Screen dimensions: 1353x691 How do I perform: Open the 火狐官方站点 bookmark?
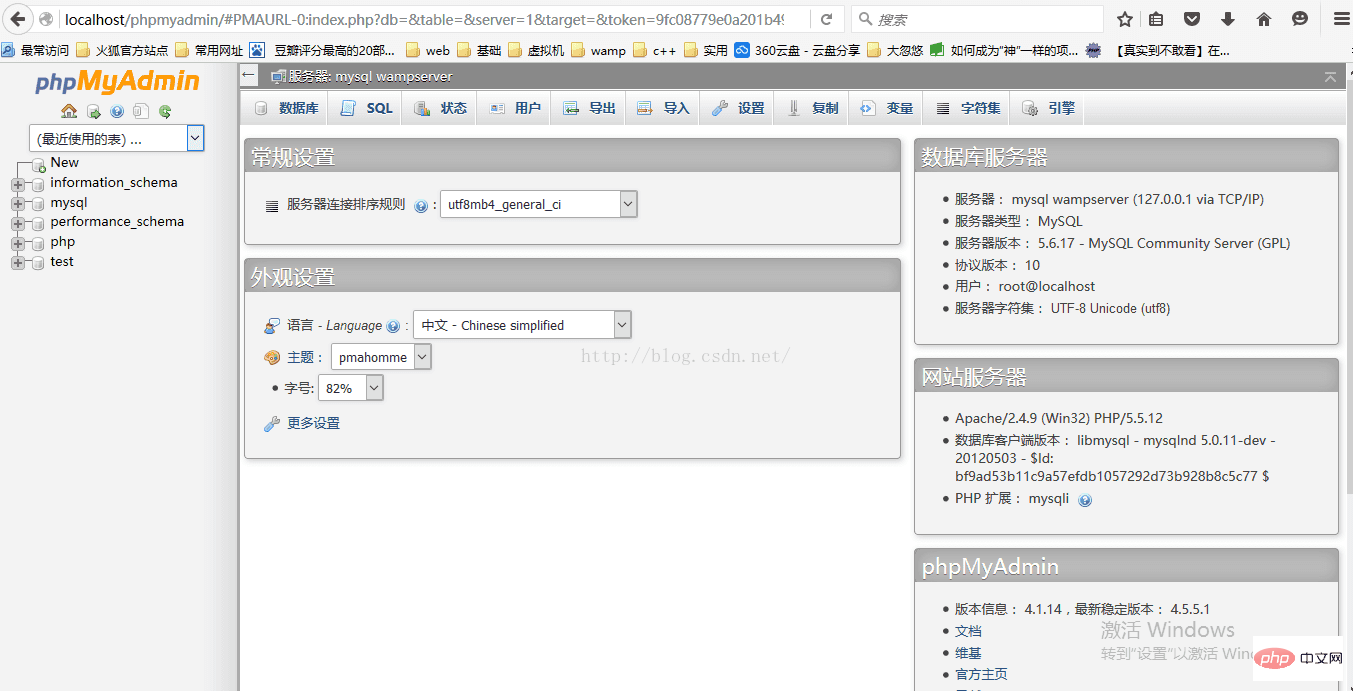point(122,50)
